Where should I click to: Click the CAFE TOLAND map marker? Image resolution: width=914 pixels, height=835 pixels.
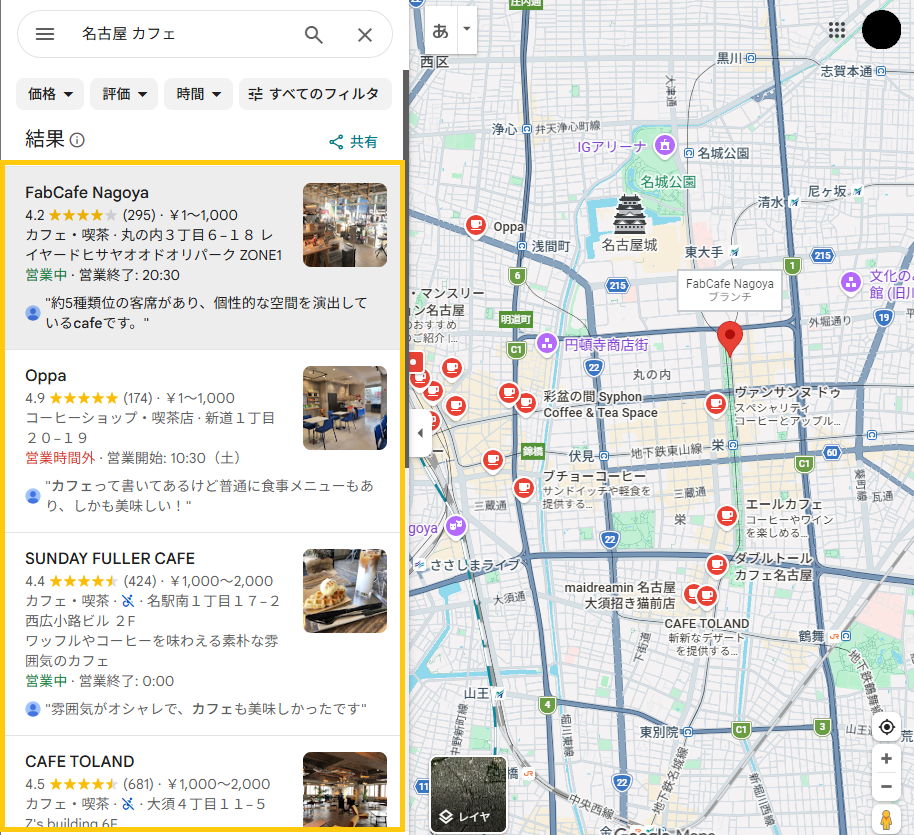pos(706,596)
